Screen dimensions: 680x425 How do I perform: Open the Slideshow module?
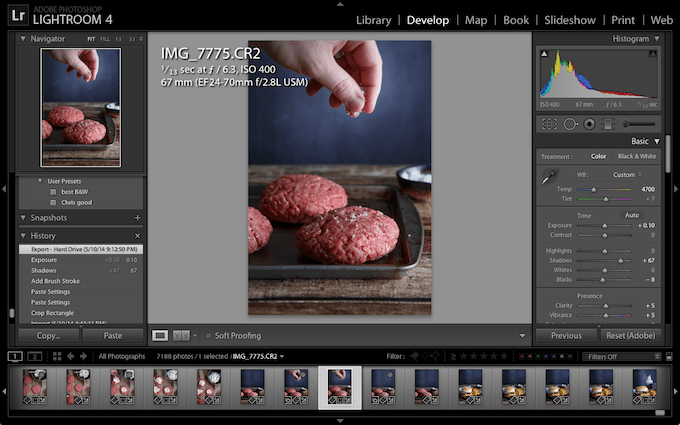tap(570, 20)
